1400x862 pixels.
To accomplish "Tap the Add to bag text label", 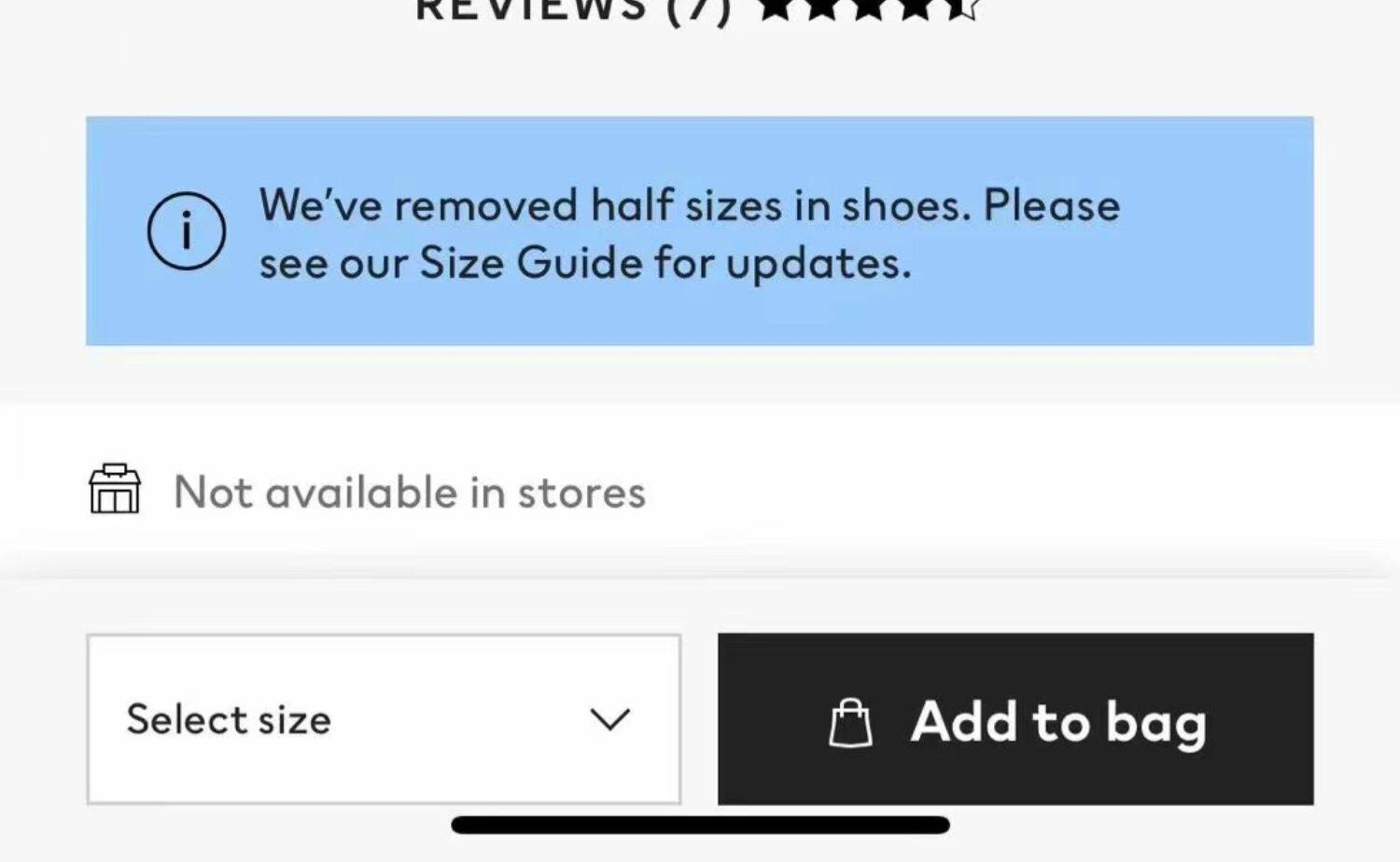I will [1059, 723].
